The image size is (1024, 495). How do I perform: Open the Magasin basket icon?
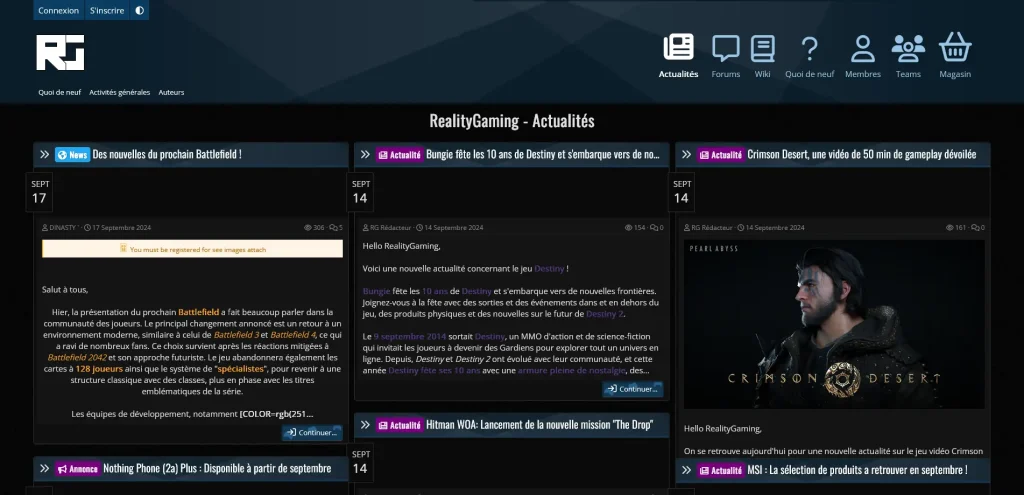pos(955,47)
